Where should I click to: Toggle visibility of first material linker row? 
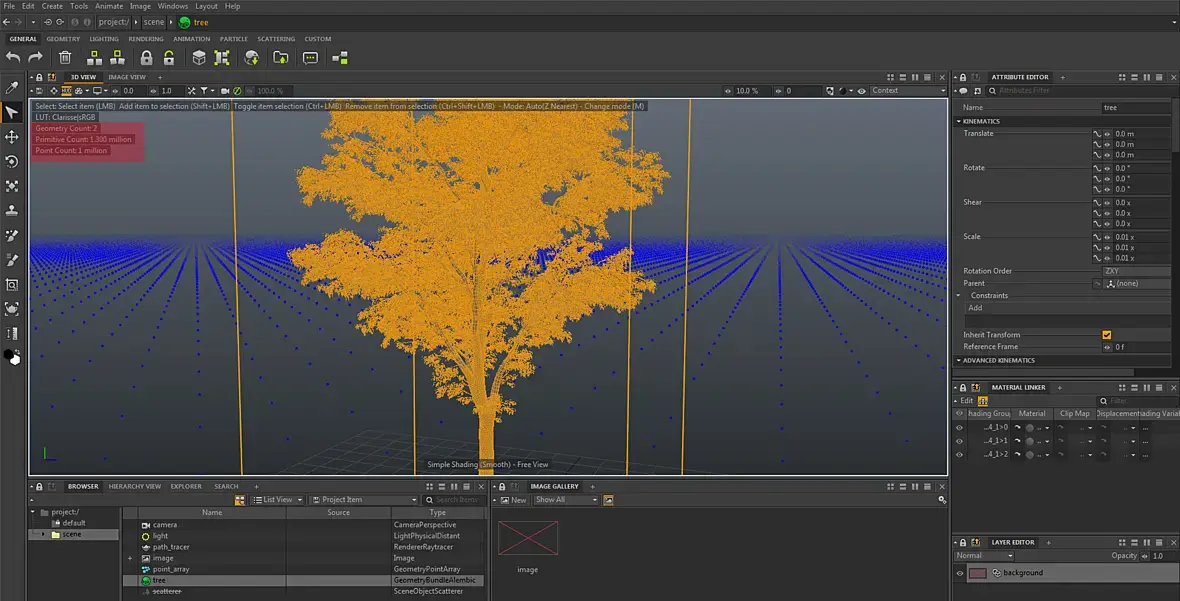[x=960, y=428]
